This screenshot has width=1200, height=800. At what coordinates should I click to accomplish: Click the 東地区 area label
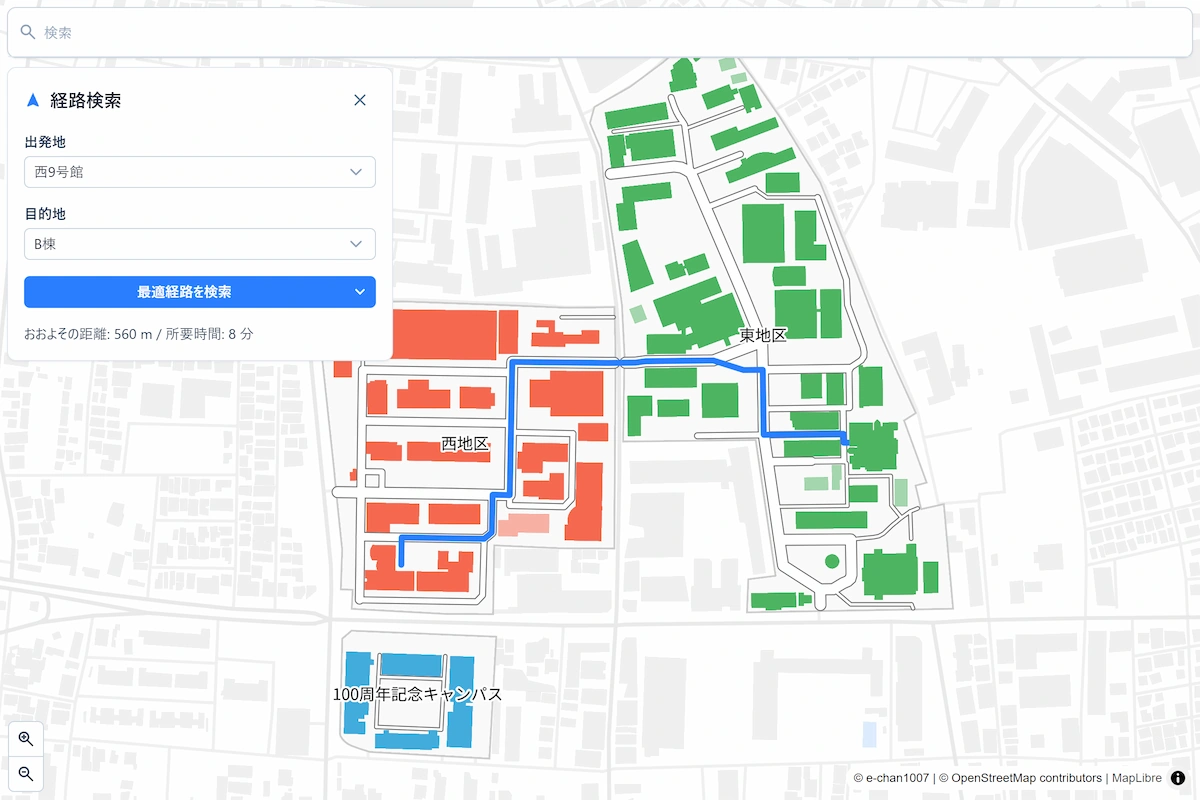(x=763, y=336)
